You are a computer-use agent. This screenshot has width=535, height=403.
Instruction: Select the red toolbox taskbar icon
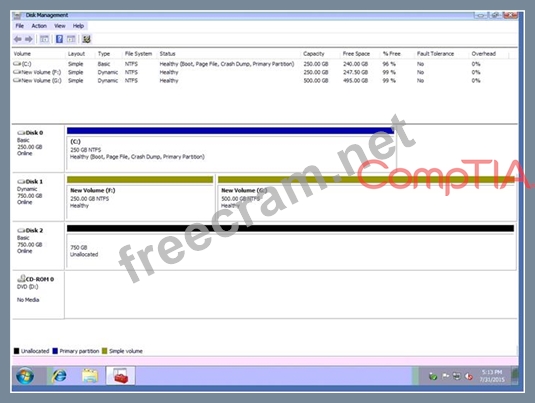pyautogui.click(x=120, y=376)
